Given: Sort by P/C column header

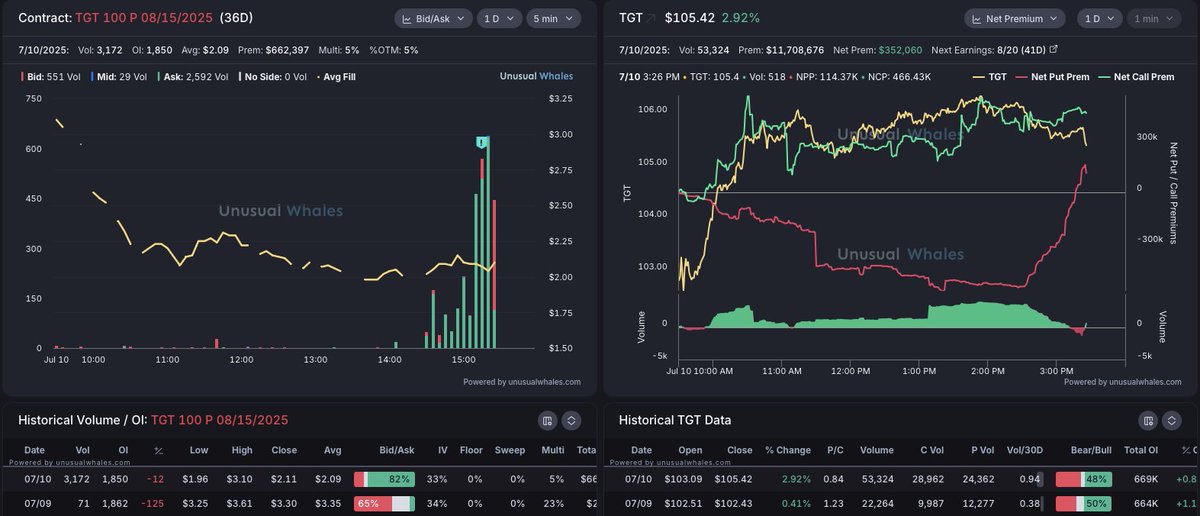Looking at the screenshot, I should pyautogui.click(x=835, y=451).
